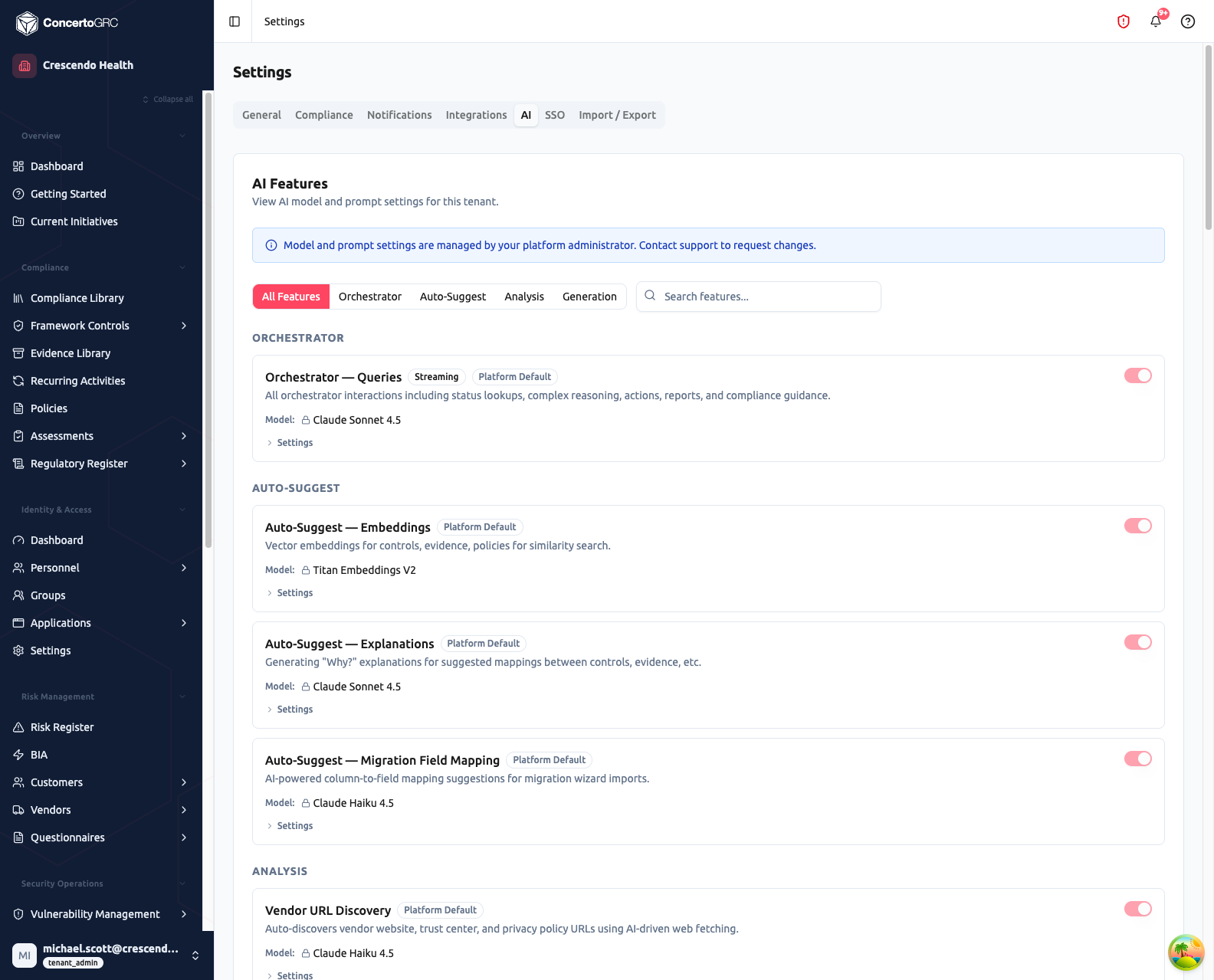Open Identity & Access Dashboard

pos(57,540)
